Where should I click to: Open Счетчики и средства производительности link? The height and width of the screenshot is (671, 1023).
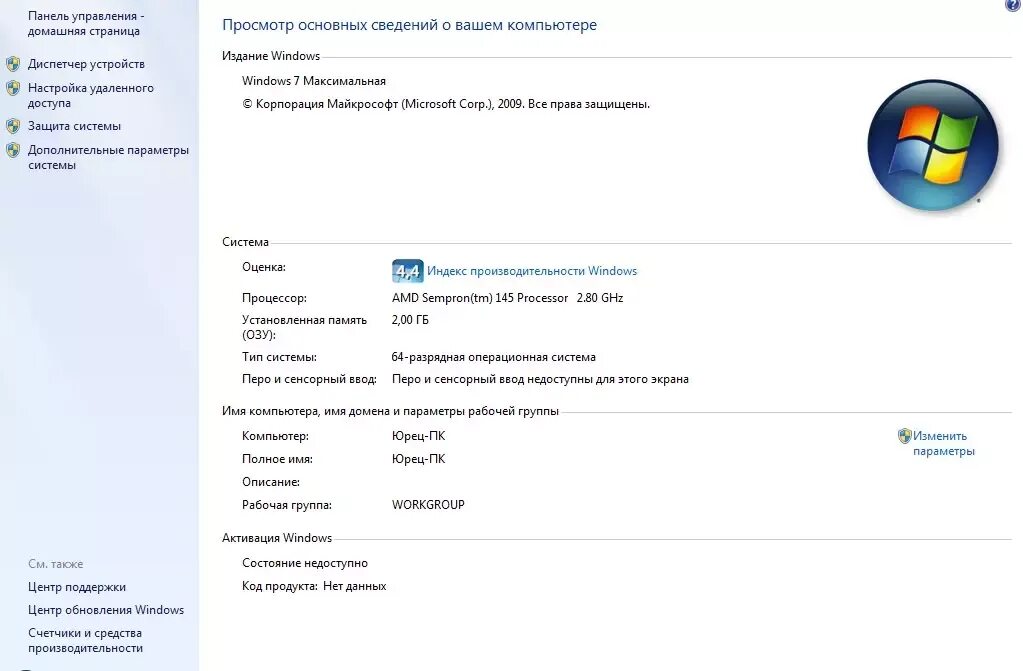click(85, 640)
